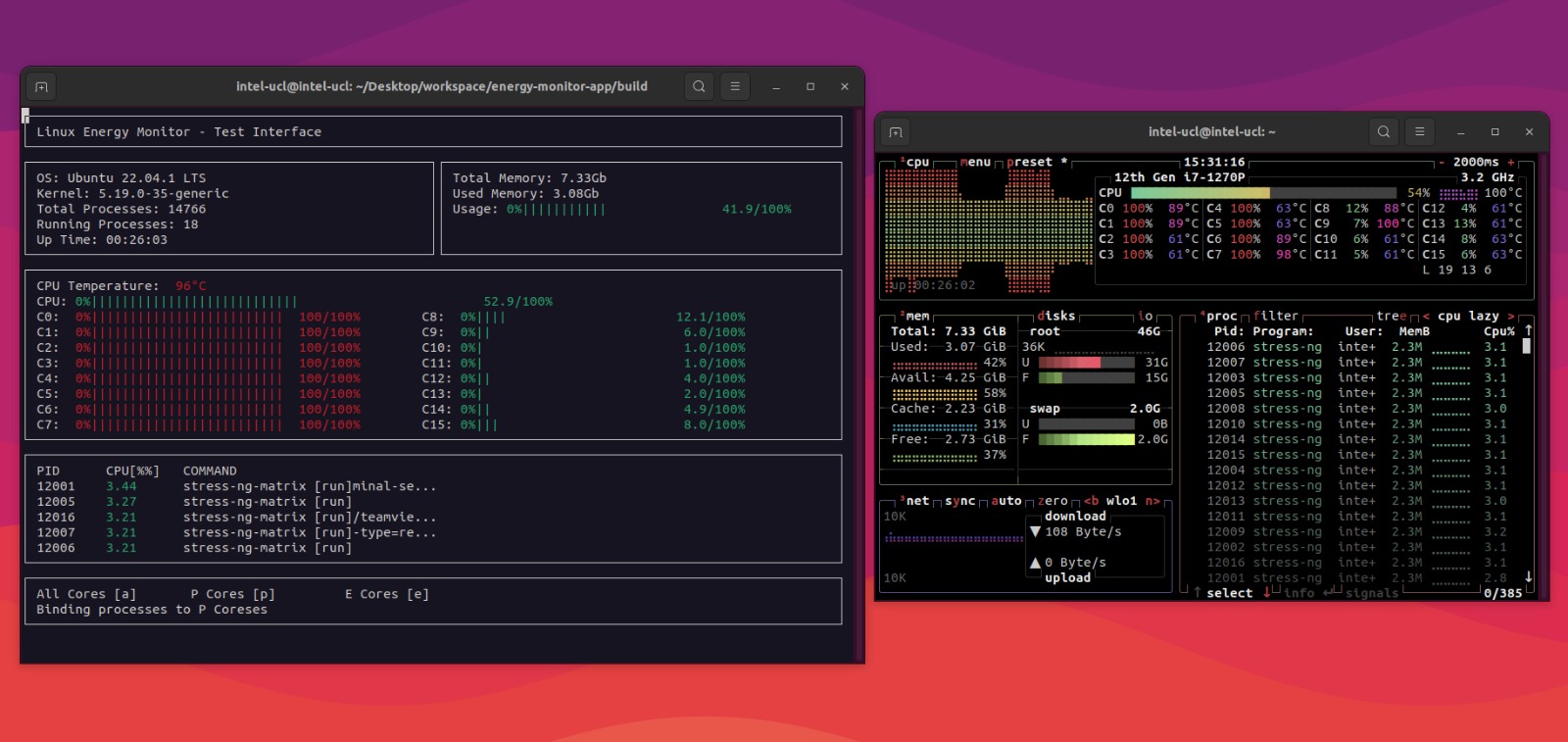Open new tab in energy-monitor-app terminal window
Screen dimensions: 1568x742
pos(41,86)
